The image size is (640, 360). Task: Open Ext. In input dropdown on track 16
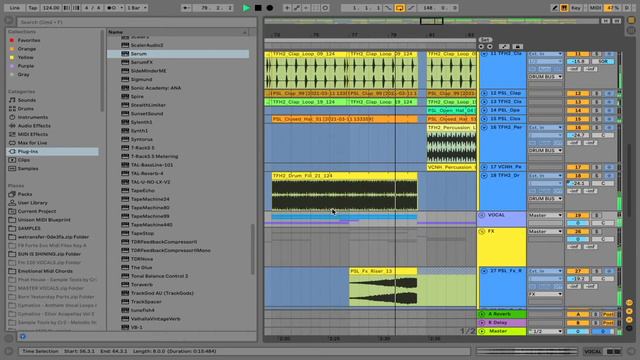click(x=545, y=128)
